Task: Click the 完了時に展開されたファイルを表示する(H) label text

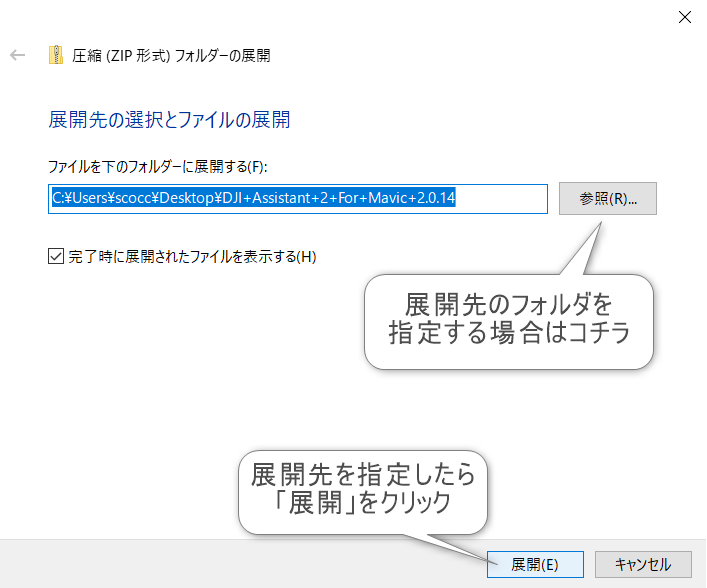Action: pos(192,256)
